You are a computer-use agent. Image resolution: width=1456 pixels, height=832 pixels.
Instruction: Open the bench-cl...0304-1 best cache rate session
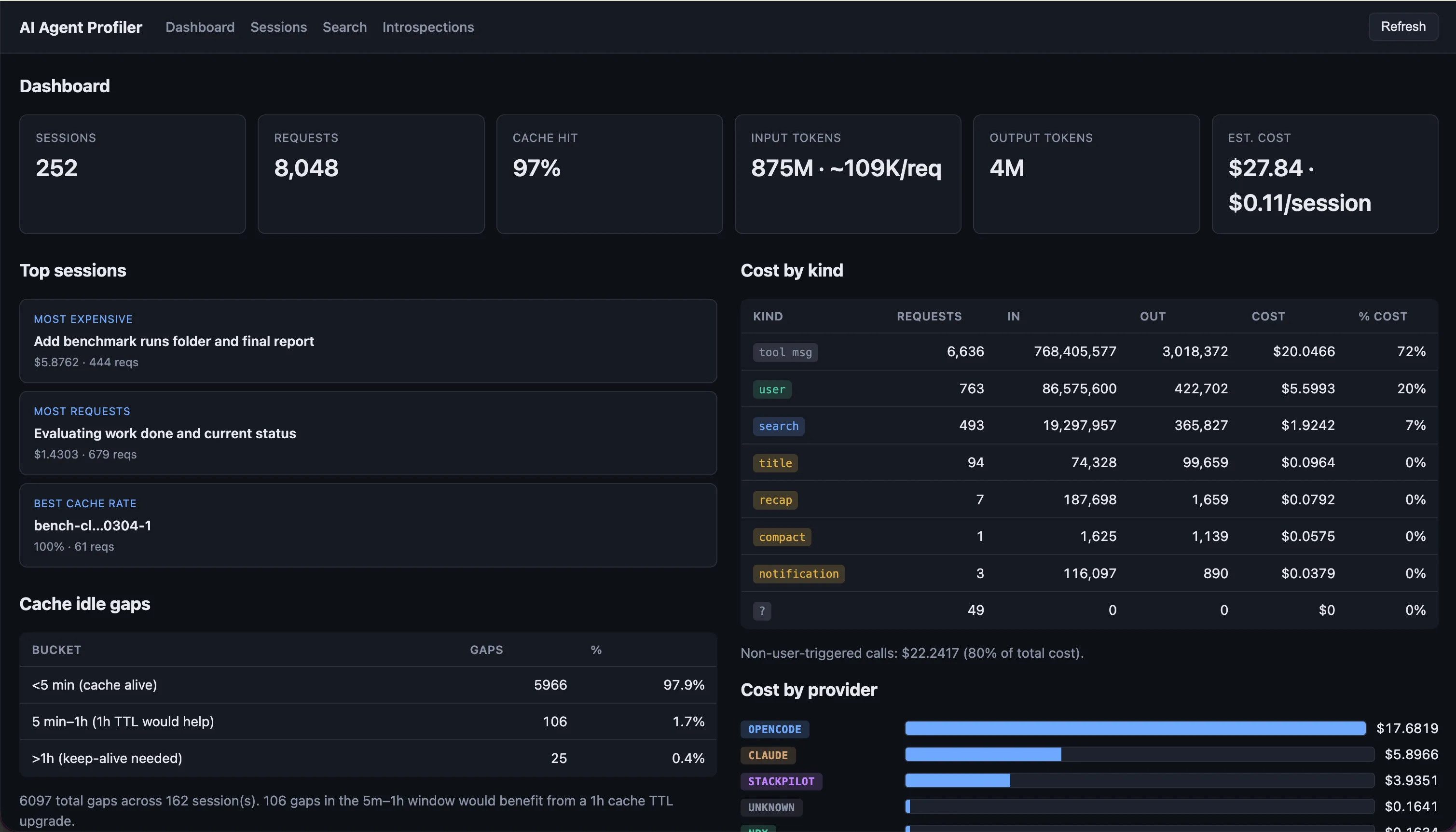pos(368,525)
